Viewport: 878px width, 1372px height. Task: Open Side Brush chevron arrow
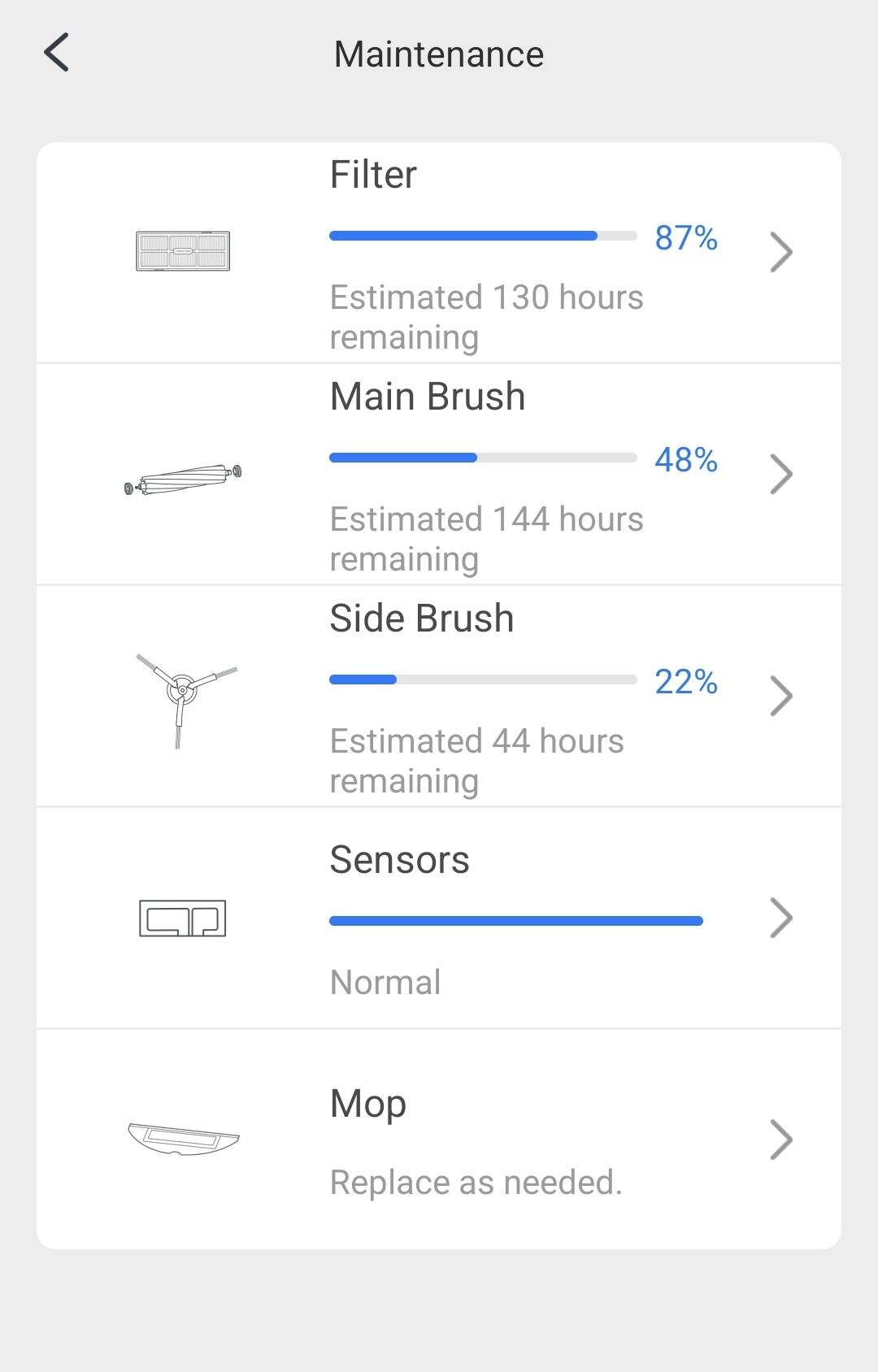pyautogui.click(x=781, y=696)
